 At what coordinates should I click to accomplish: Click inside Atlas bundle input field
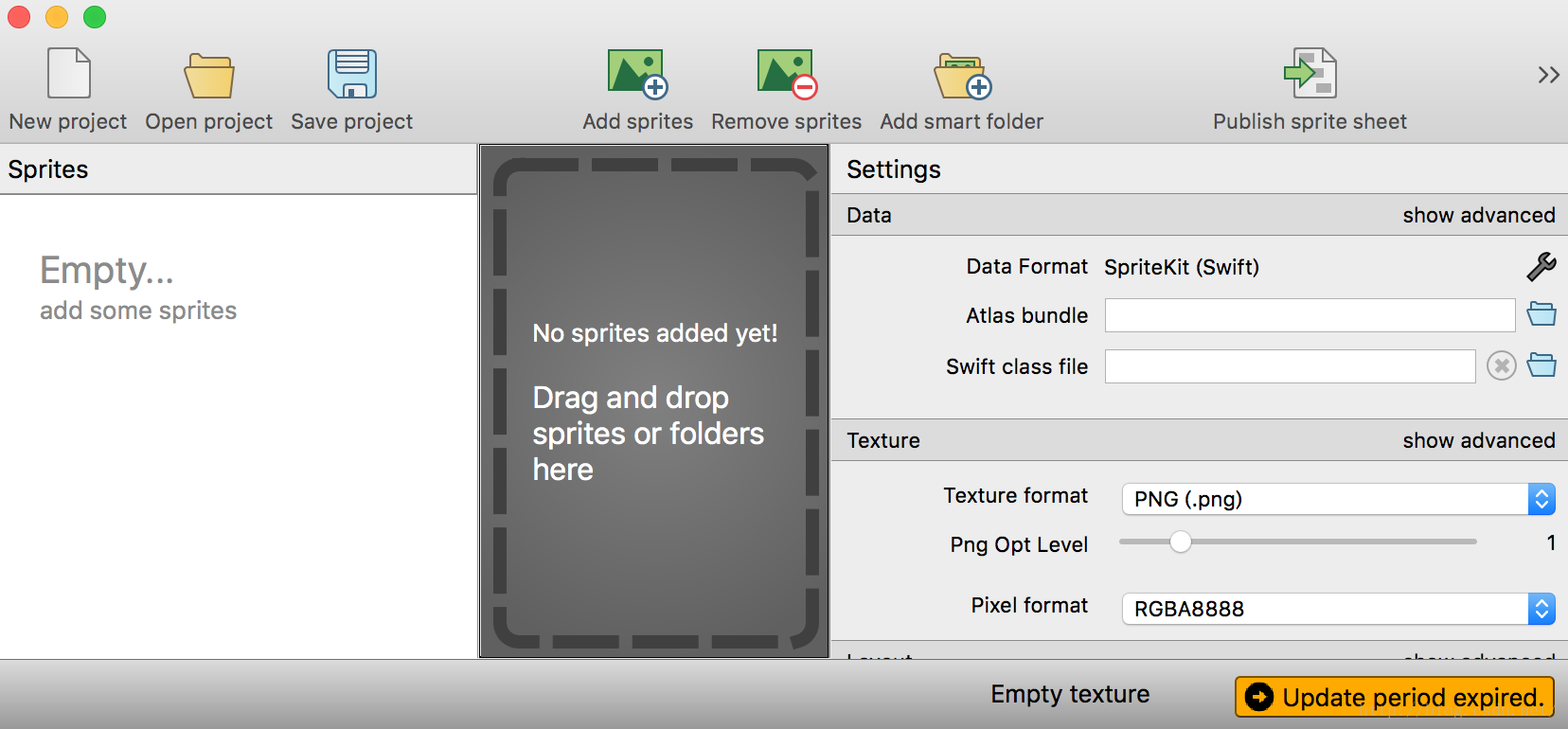pos(1310,315)
